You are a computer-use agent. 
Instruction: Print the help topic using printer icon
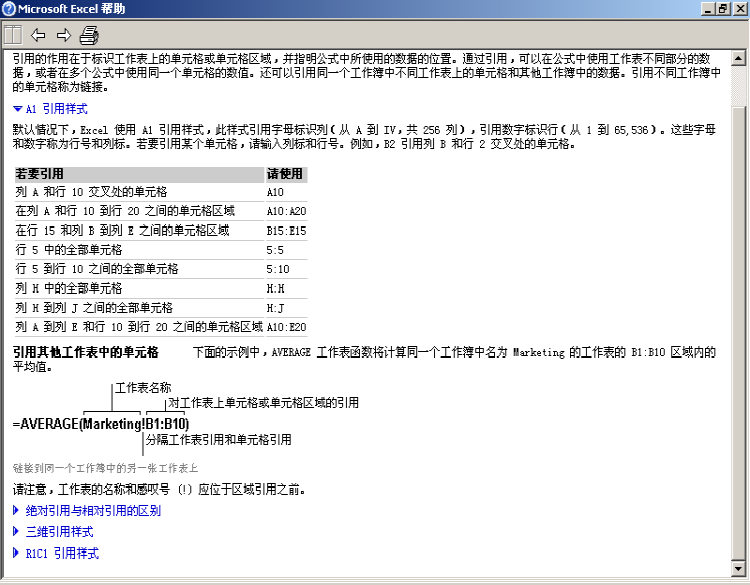tap(89, 35)
